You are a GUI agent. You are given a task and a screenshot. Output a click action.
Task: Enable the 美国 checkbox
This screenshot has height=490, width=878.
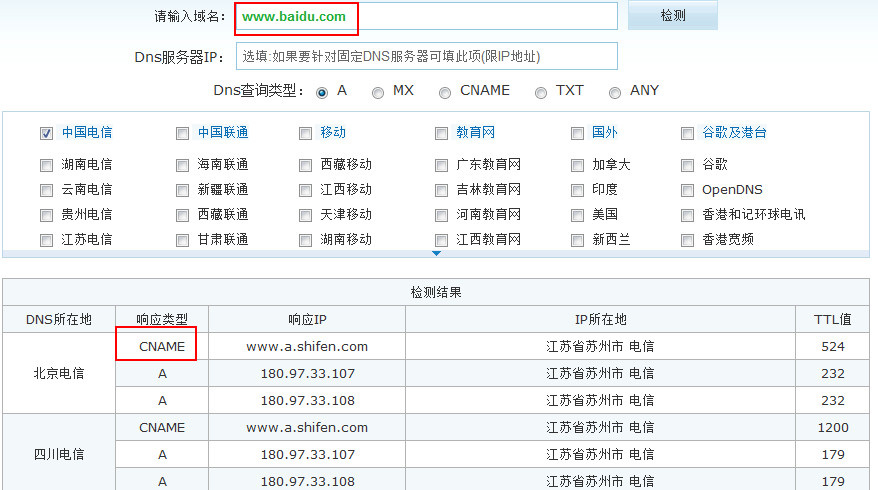click(577, 215)
